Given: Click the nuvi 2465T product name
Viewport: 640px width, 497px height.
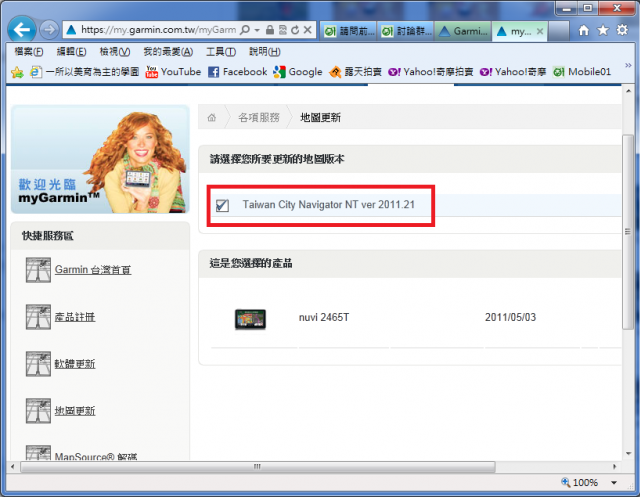Looking at the screenshot, I should pyautogui.click(x=324, y=317).
